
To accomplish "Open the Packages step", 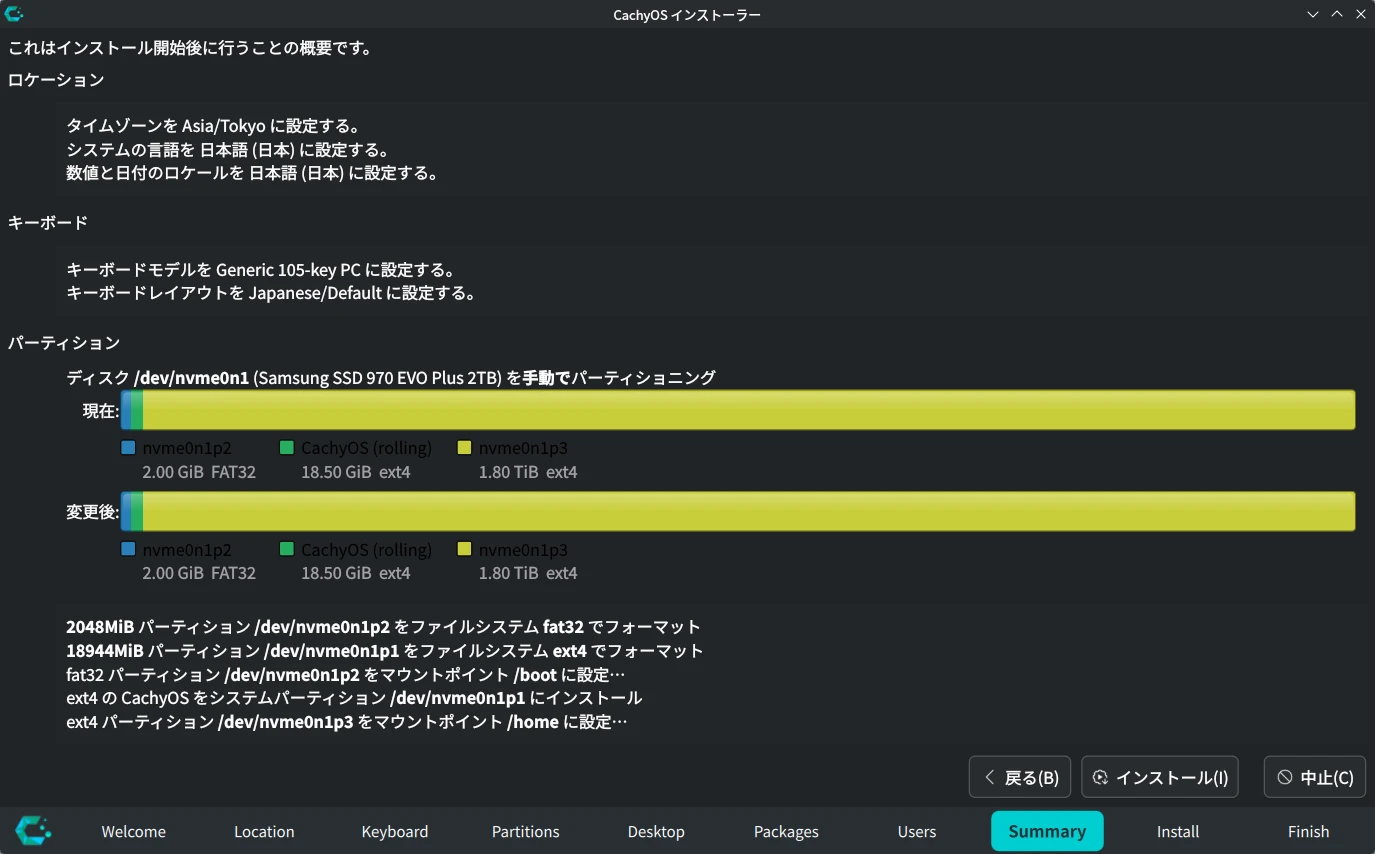I will (786, 831).
